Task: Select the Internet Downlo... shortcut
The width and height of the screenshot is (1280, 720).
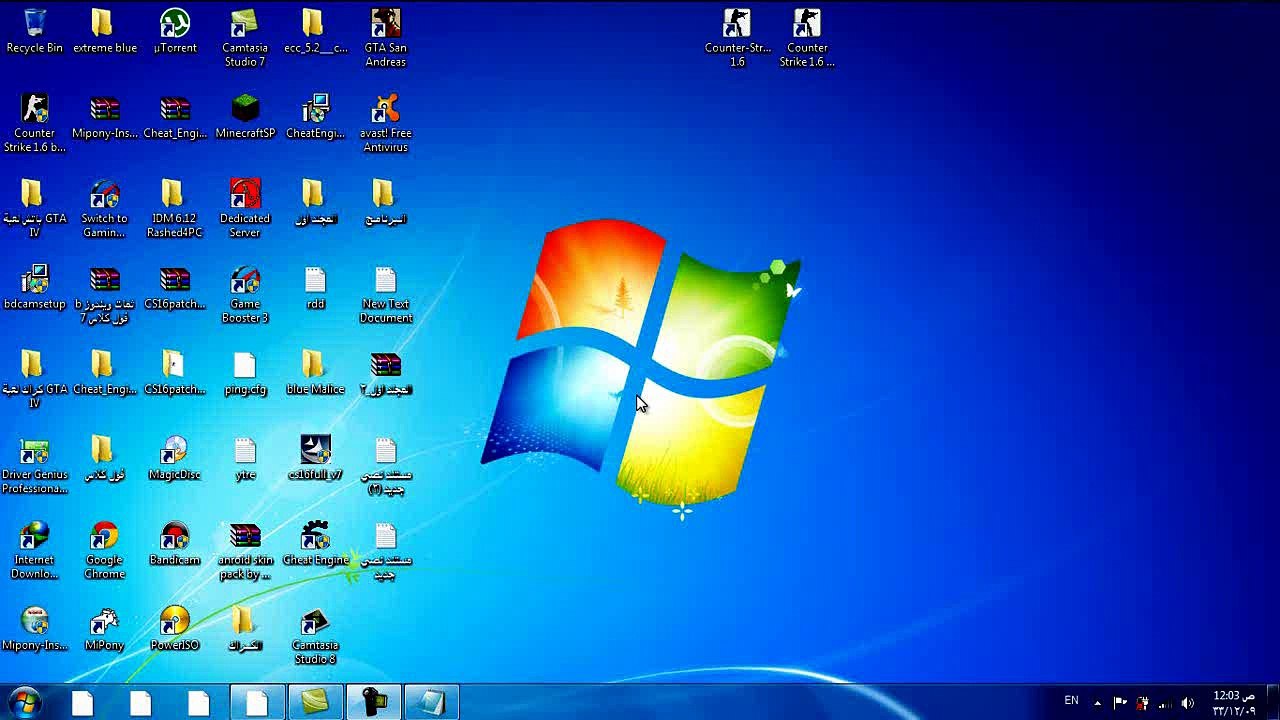Action: pos(35,550)
